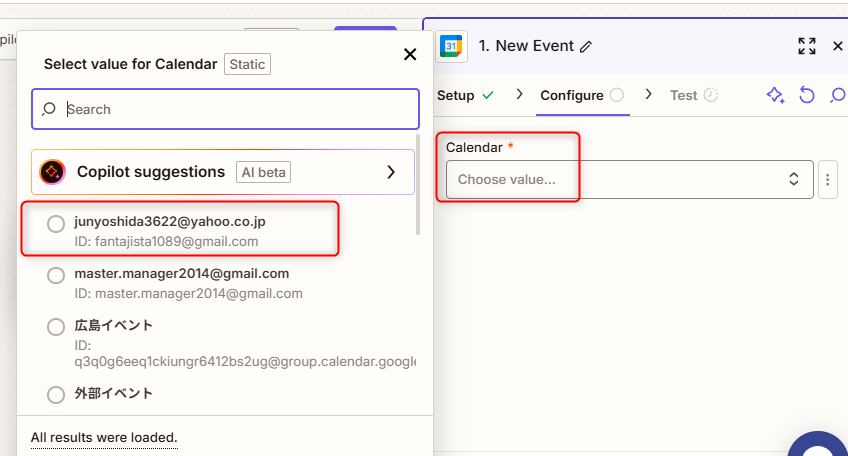Click the Google Calendar app icon
This screenshot has height=456, width=848.
452,46
